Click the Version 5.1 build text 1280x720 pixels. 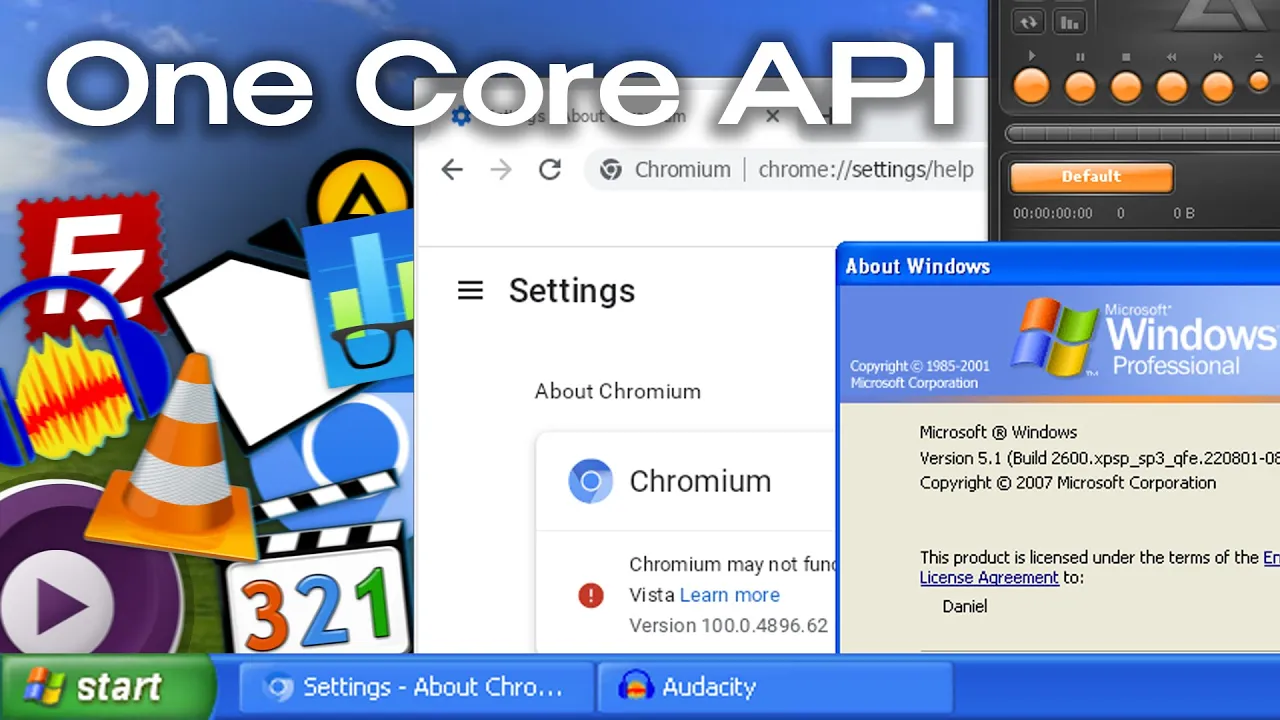pyautogui.click(x=1099, y=458)
